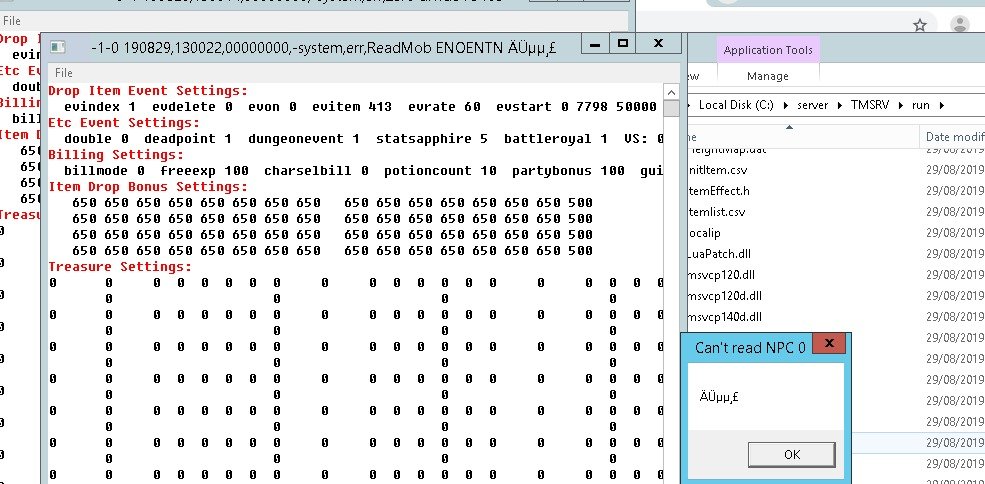This screenshot has width=985, height=484.
Task: Click OK in the Can't read NPC dialog
Action: (791, 454)
